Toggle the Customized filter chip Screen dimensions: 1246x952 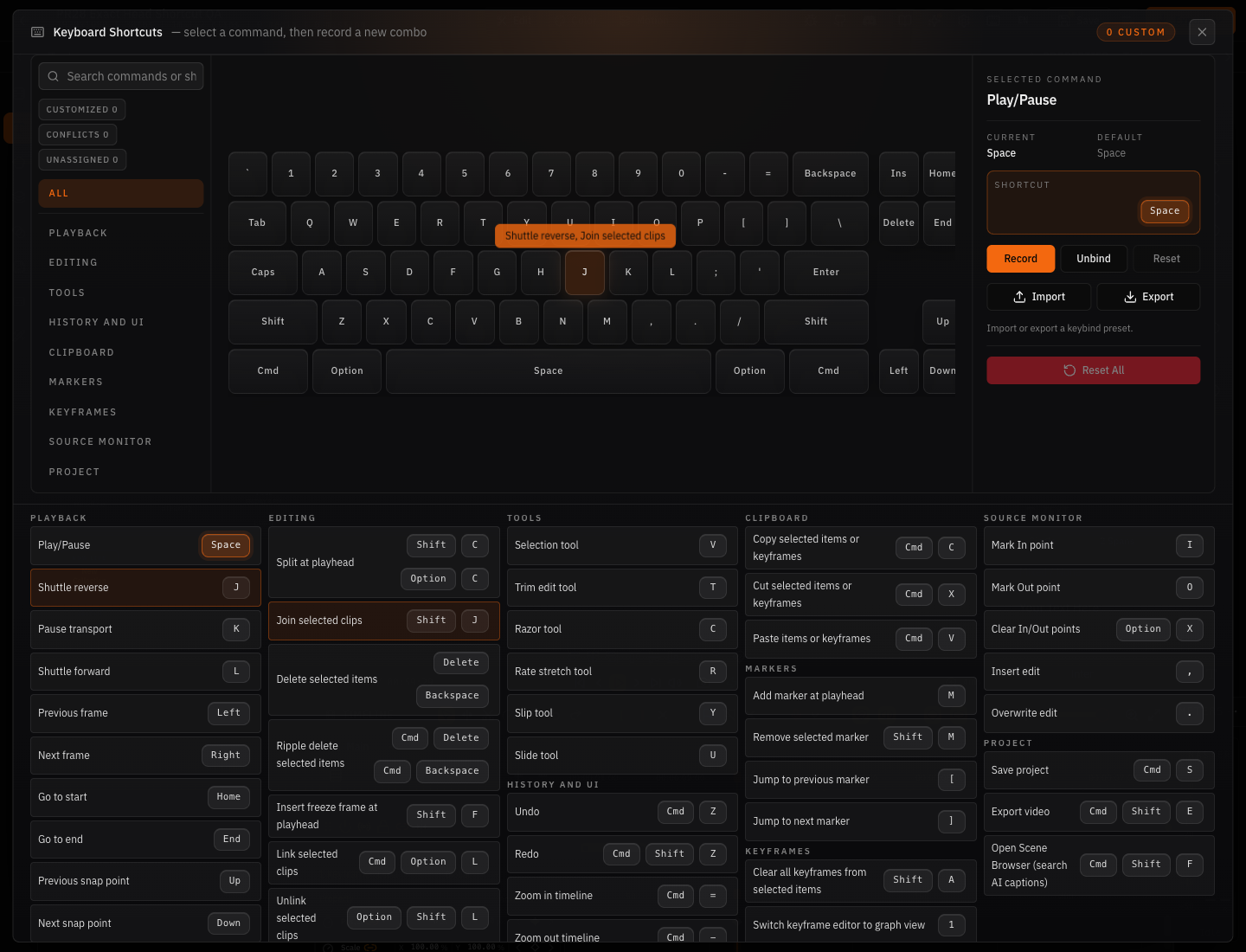82,110
